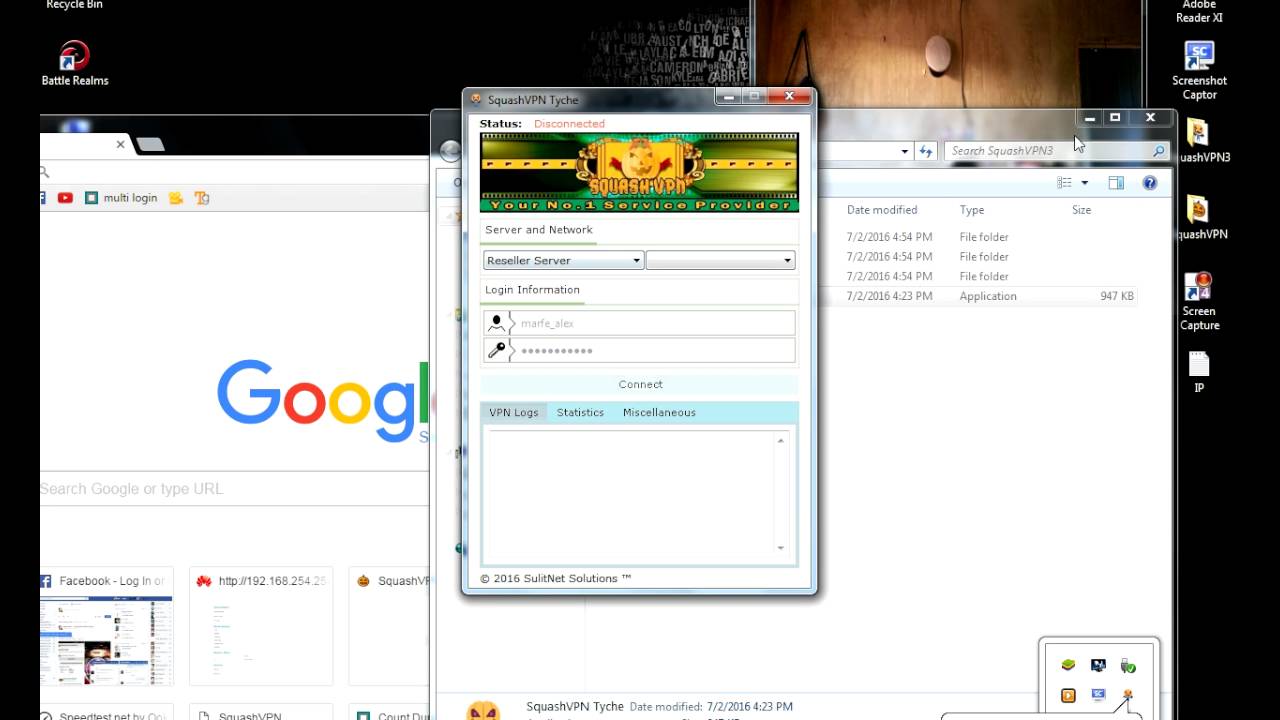Click the SquashVPN banner image
Viewport: 1280px width, 720px height.
(x=639, y=172)
